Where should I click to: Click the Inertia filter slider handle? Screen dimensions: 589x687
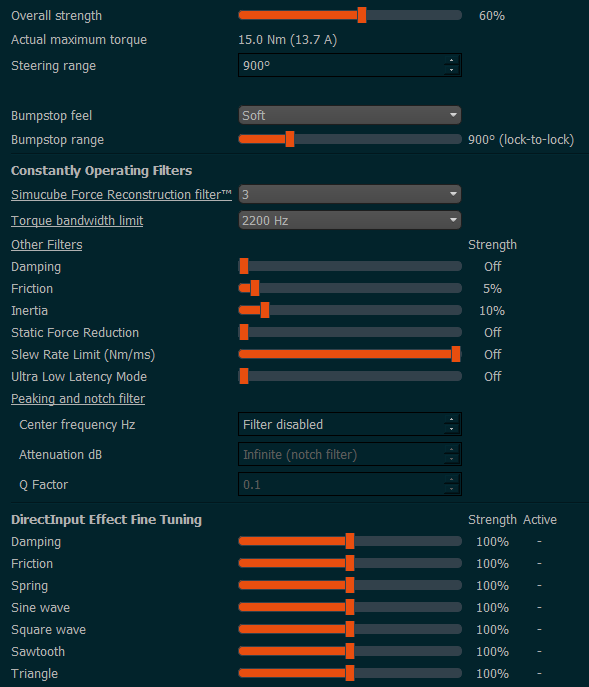[265, 310]
